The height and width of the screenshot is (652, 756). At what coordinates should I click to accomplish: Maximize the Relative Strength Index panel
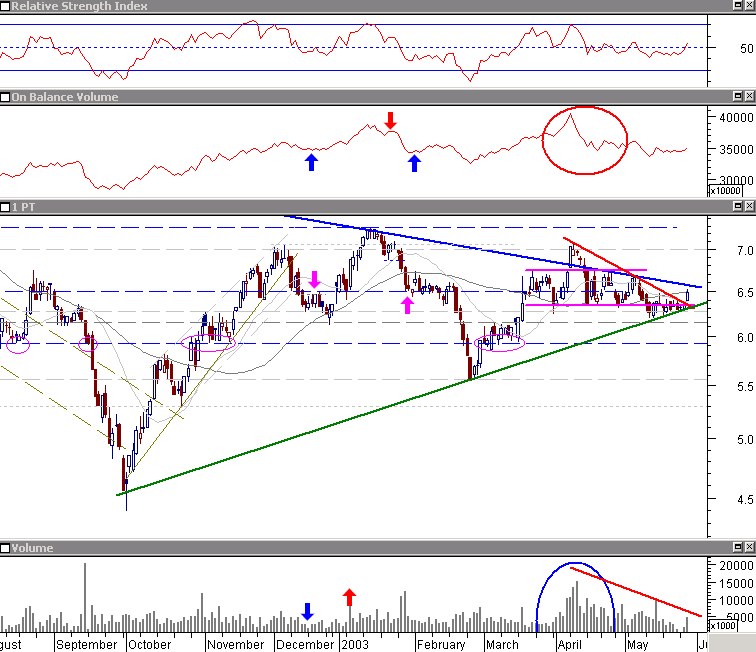[738, 5]
